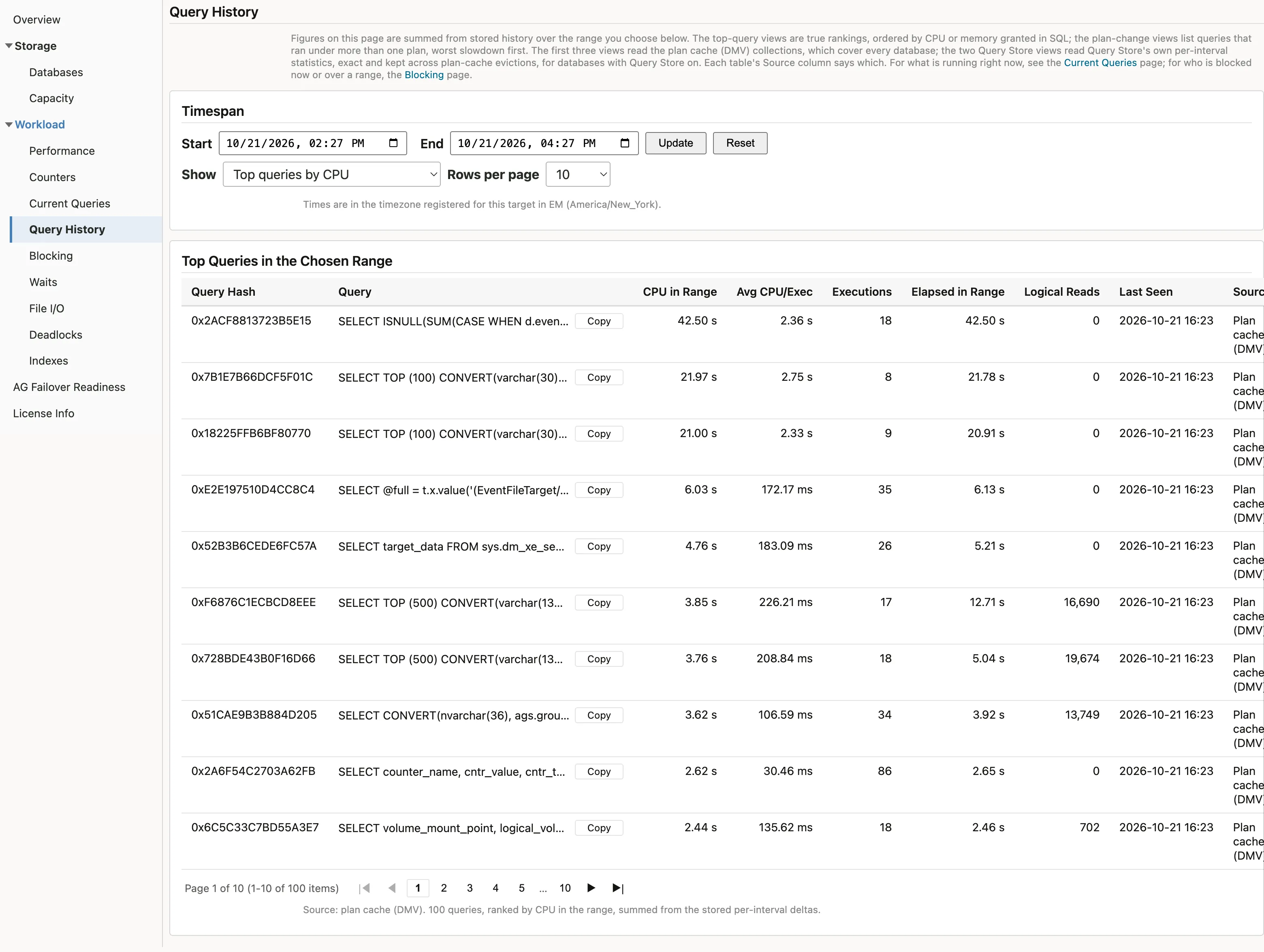Click query hash 0x51CAE9B3B884D205
The width and height of the screenshot is (1264, 952).
(x=254, y=715)
